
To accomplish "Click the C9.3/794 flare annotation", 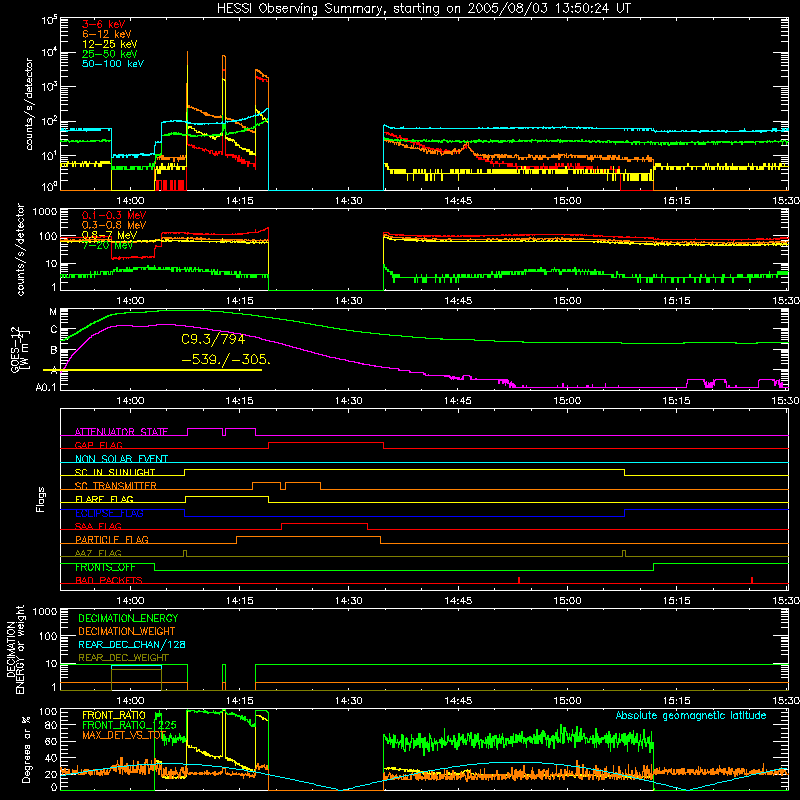I will pyautogui.click(x=213, y=339).
